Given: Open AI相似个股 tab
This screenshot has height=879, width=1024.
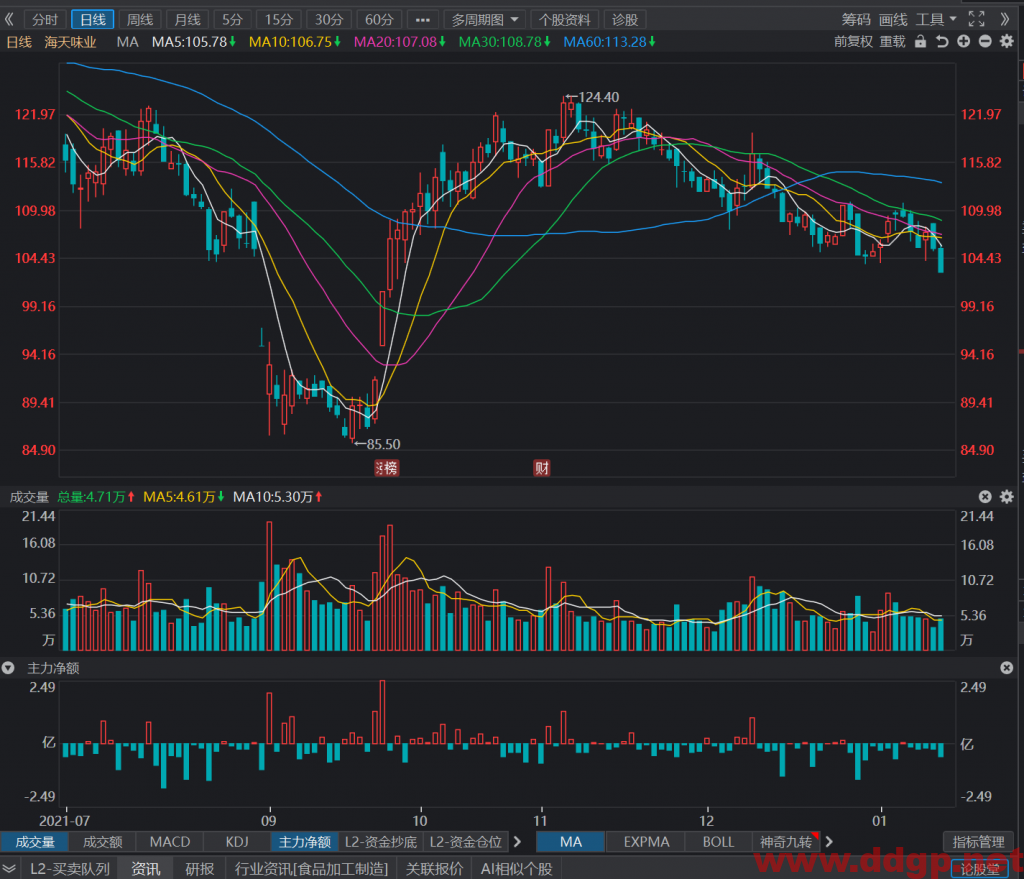Looking at the screenshot, I should [x=517, y=869].
